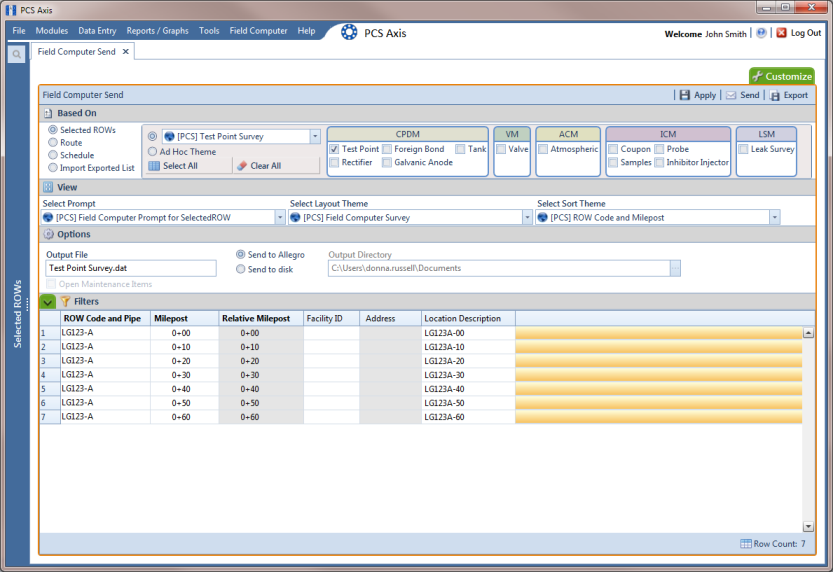Select the Route radio option
This screenshot has width=833, height=572.
(53, 142)
